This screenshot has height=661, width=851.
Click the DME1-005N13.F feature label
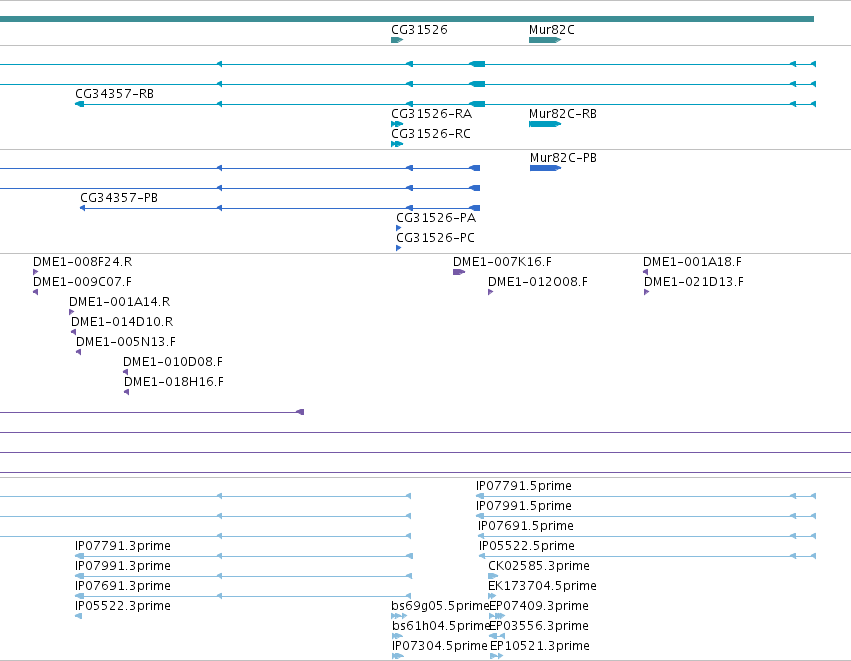click(126, 342)
